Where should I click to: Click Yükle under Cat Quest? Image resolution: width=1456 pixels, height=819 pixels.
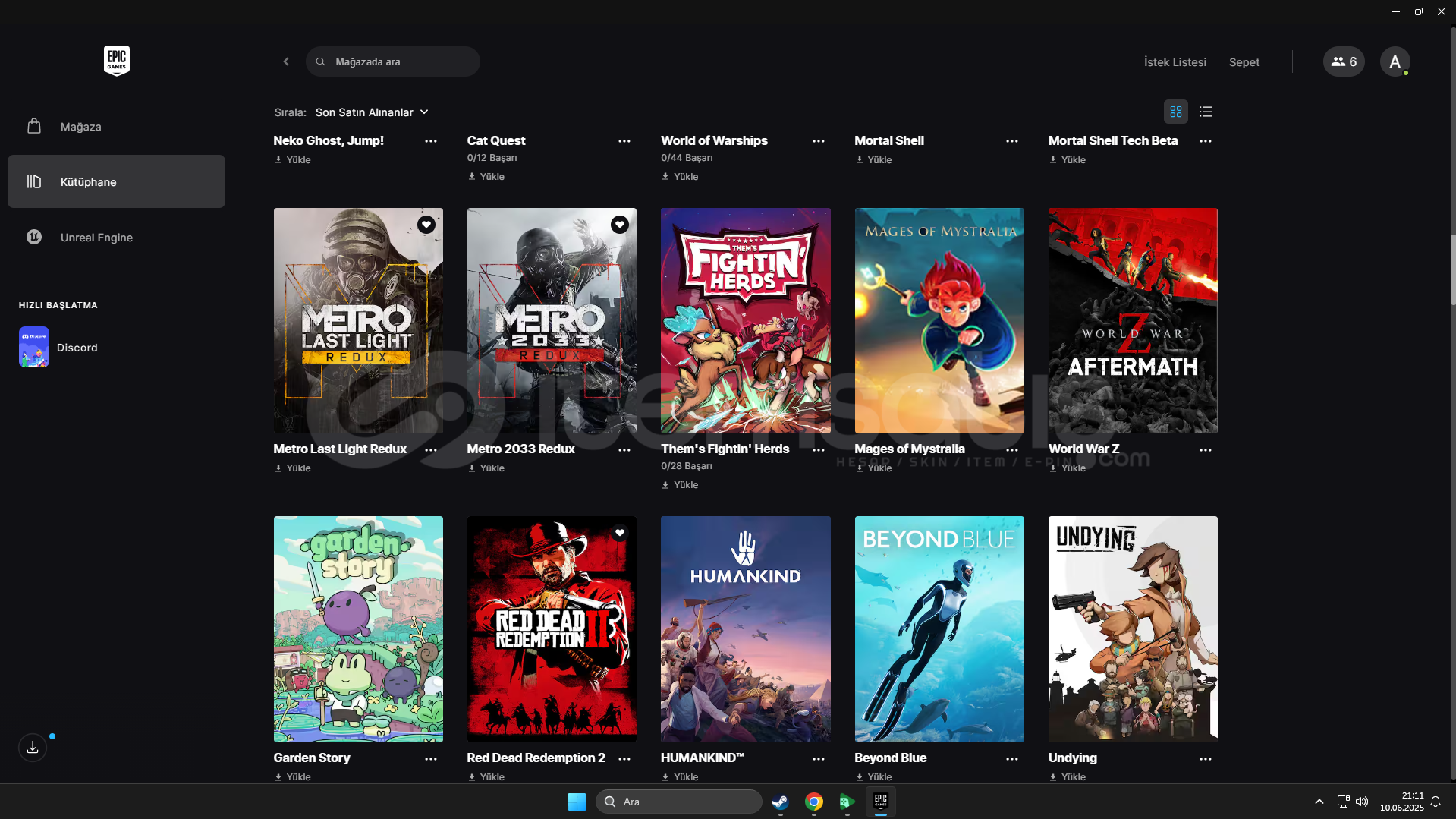pos(486,177)
